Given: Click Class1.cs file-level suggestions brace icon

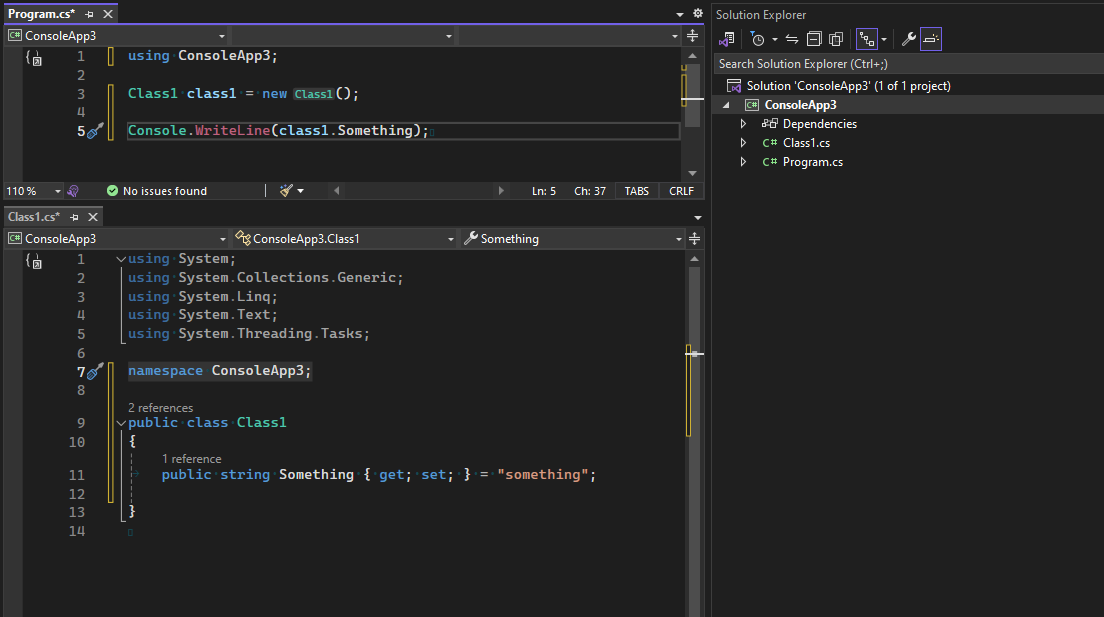Looking at the screenshot, I should pos(34,261).
